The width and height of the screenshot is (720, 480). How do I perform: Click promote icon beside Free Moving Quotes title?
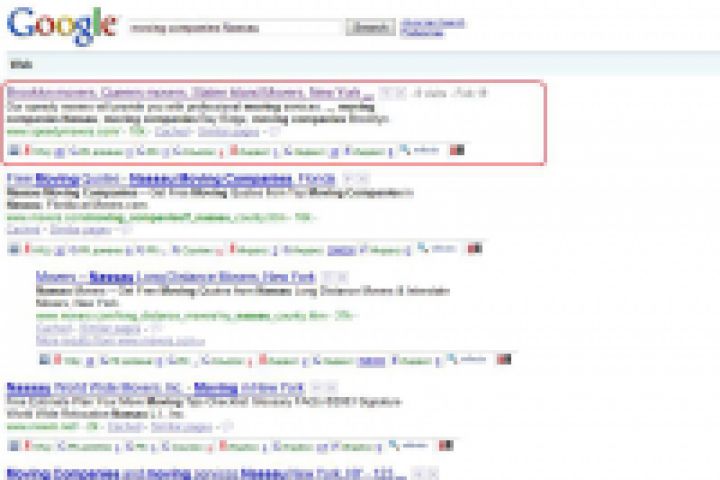click(x=349, y=179)
